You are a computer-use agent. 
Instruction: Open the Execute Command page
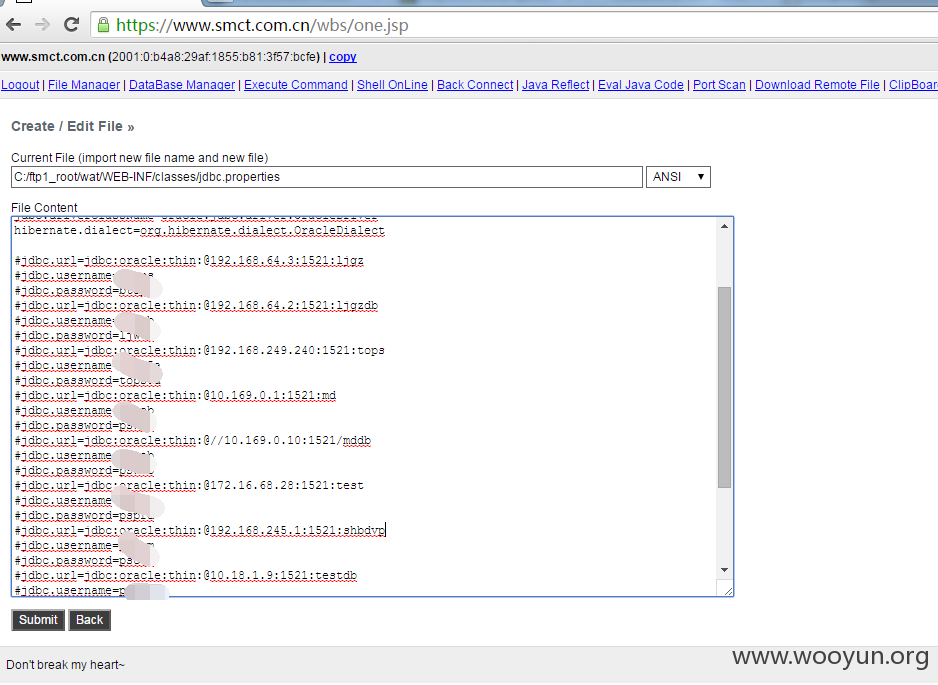click(x=296, y=85)
